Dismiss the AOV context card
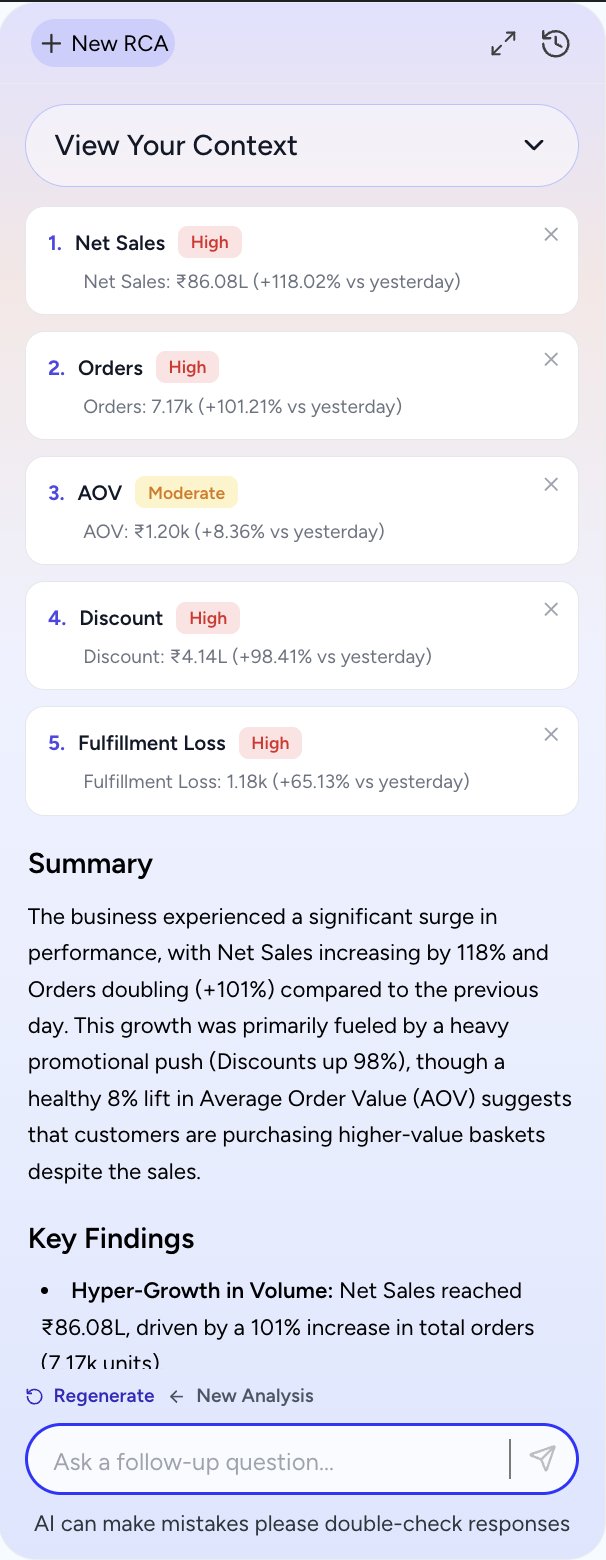 coord(551,484)
